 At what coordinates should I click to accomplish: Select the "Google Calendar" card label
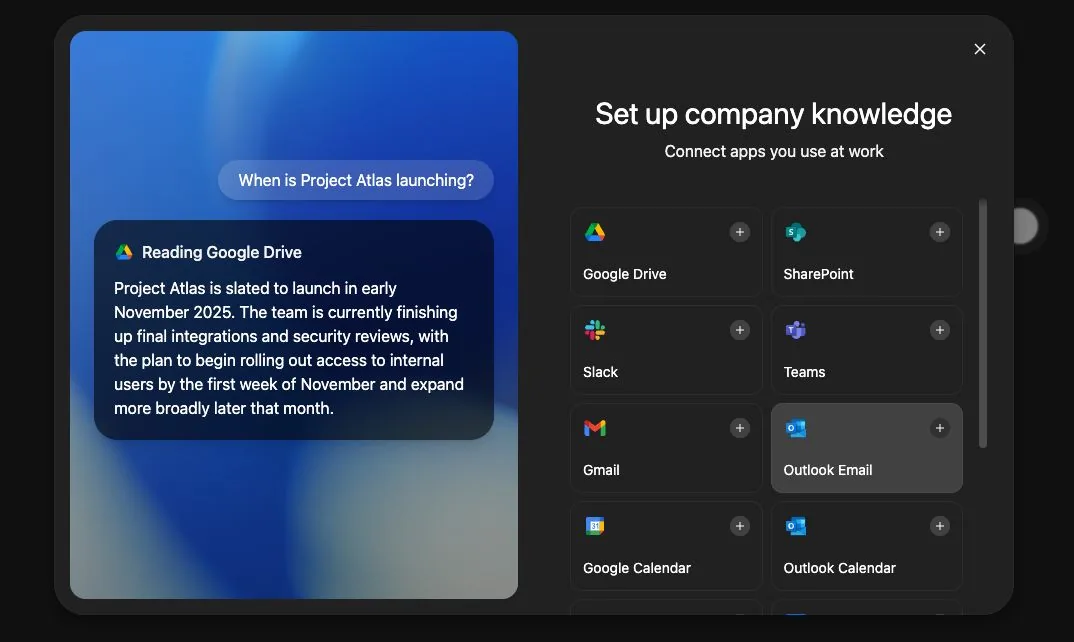point(636,568)
